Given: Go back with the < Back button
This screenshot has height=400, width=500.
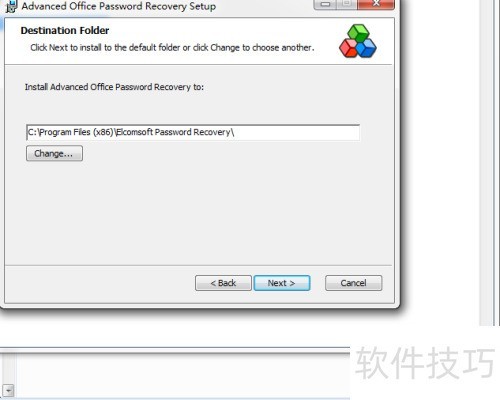Looking at the screenshot, I should [223, 283].
